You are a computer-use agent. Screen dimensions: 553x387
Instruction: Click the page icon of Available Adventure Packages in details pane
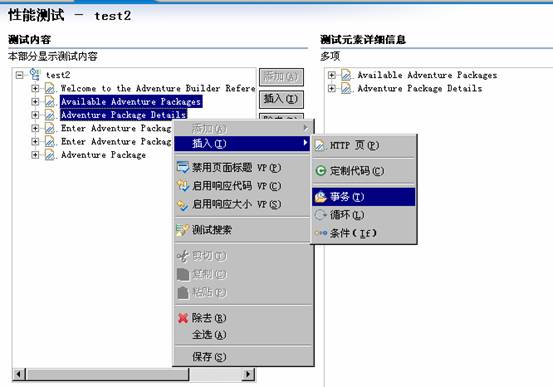point(346,75)
